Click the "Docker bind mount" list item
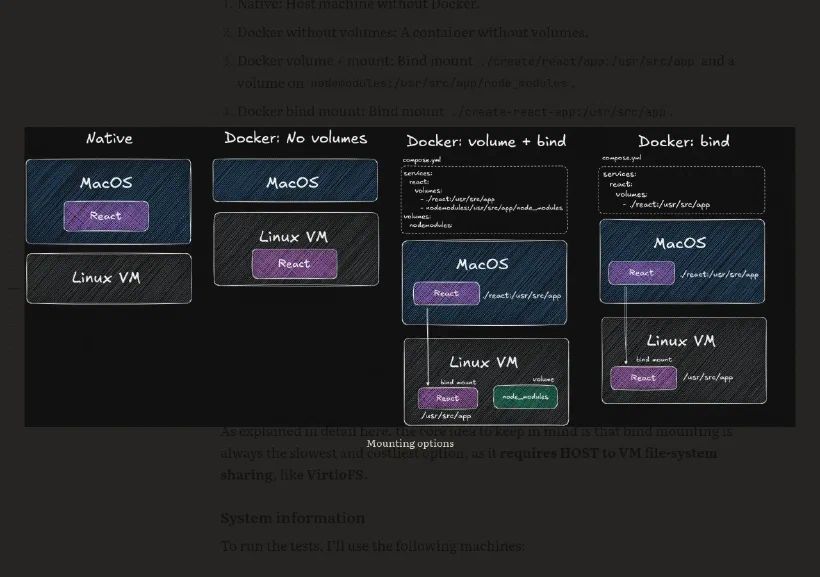820x577 pixels. [x=455, y=111]
